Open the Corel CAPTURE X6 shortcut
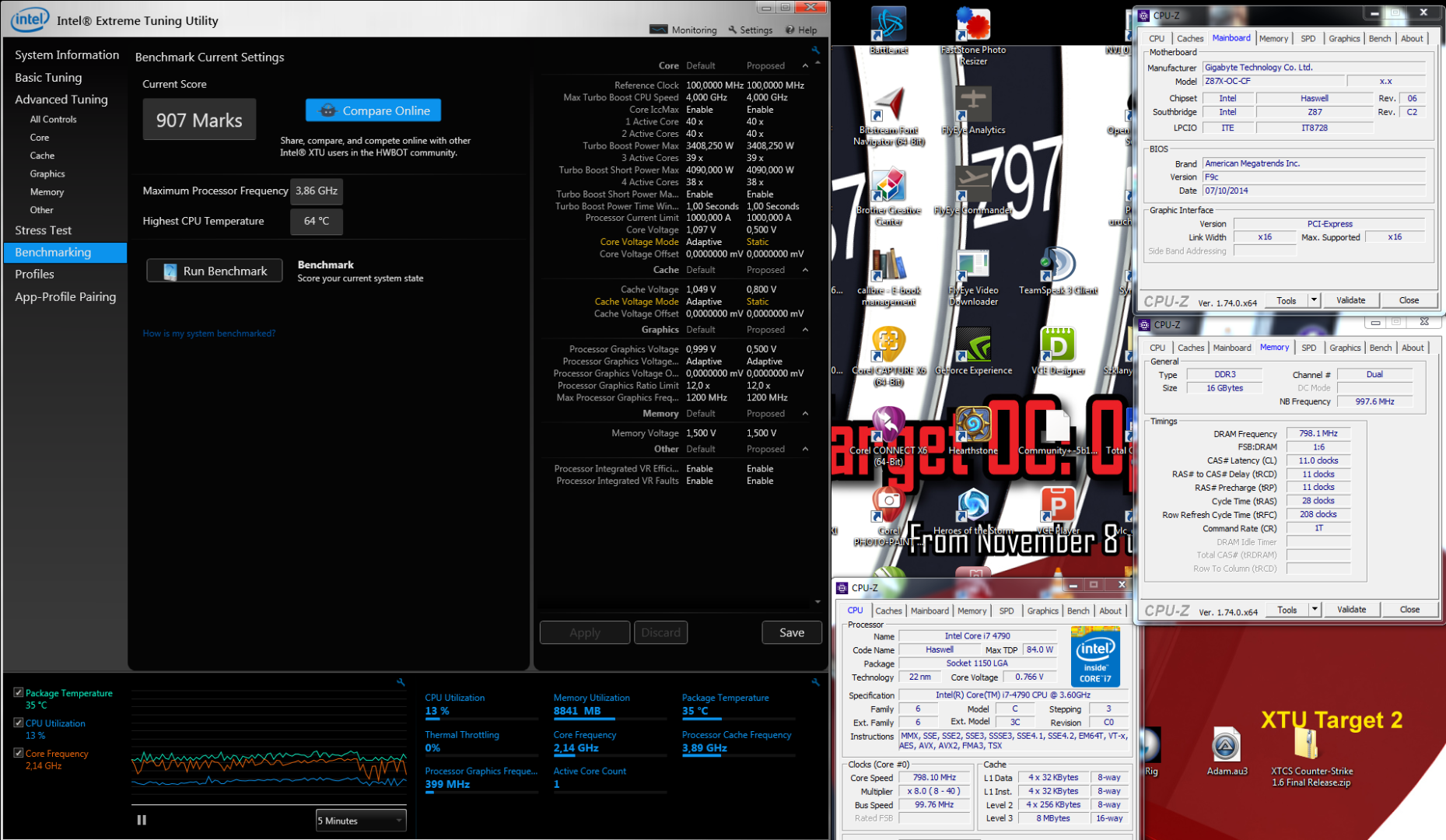The width and height of the screenshot is (1446, 840). [x=888, y=357]
